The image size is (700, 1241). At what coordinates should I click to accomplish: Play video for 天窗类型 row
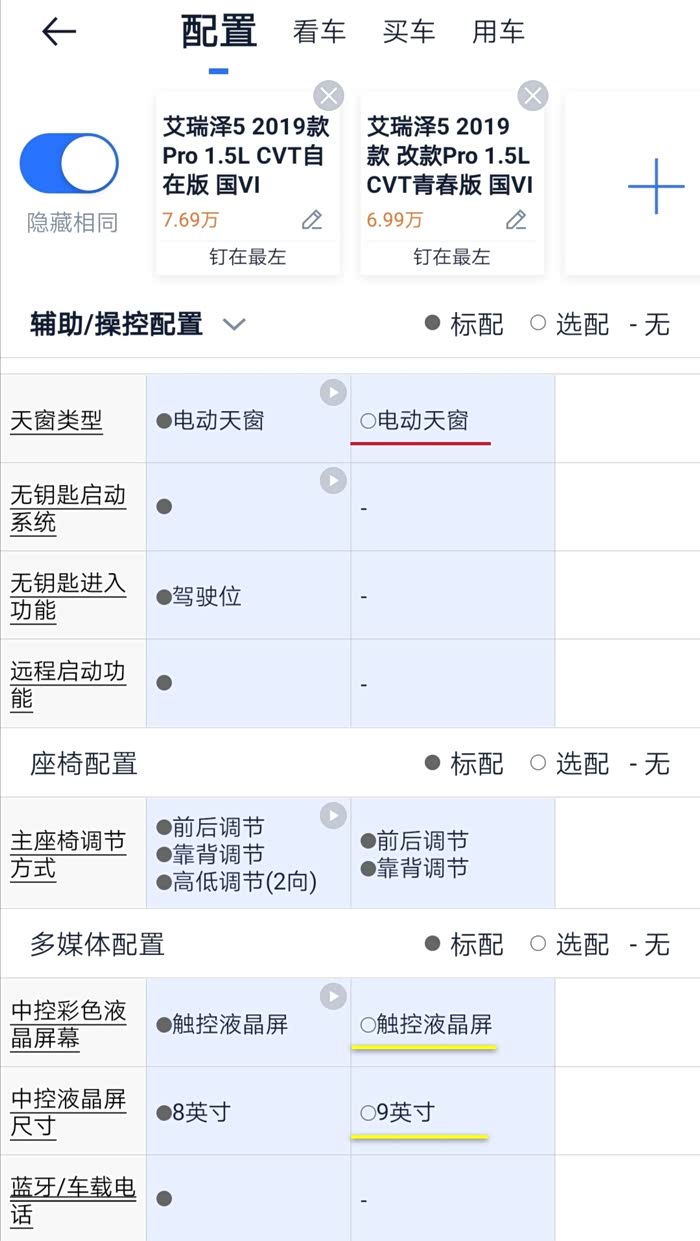333,393
